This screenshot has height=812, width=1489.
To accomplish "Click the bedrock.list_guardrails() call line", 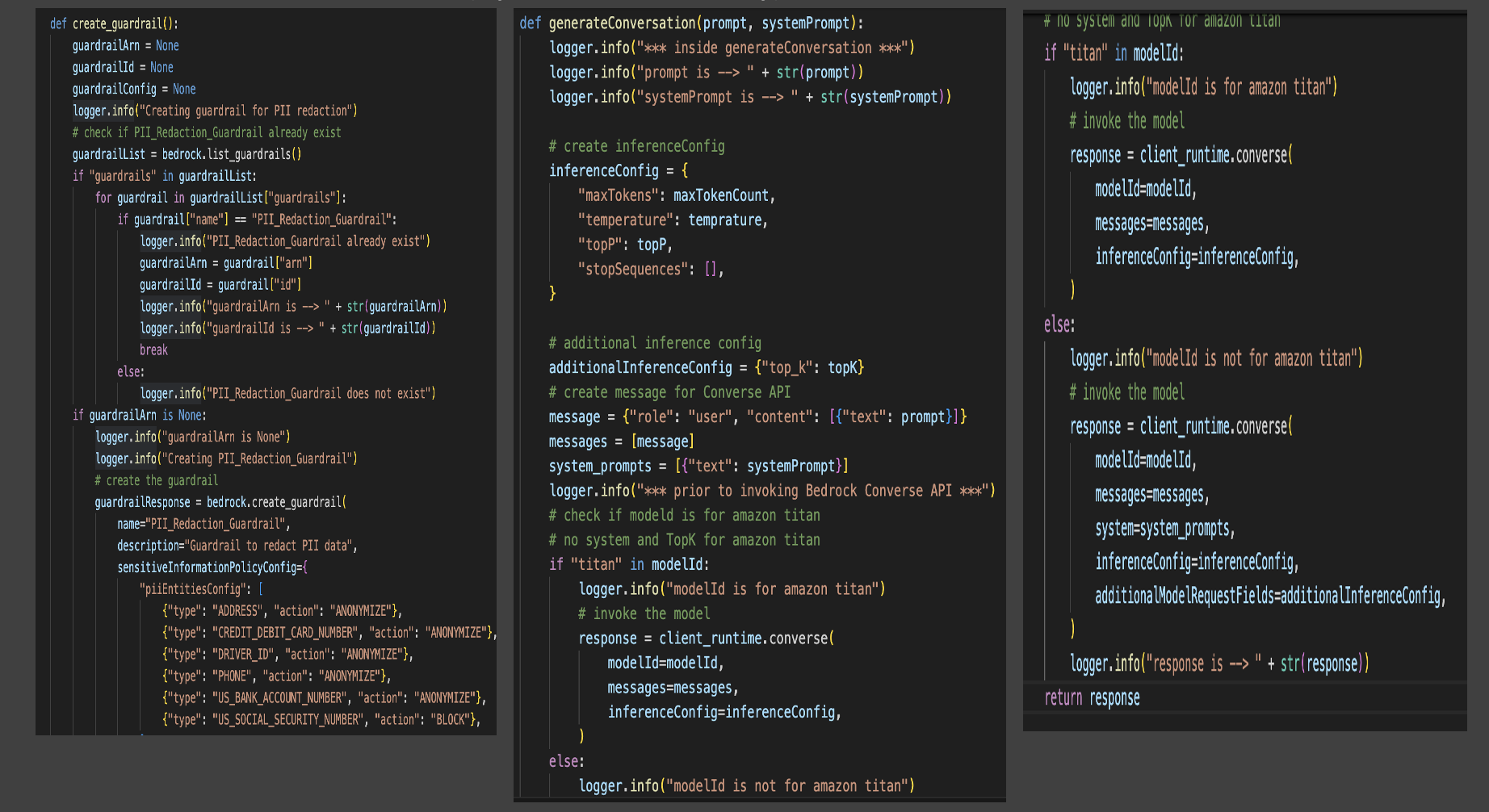I will point(187,154).
